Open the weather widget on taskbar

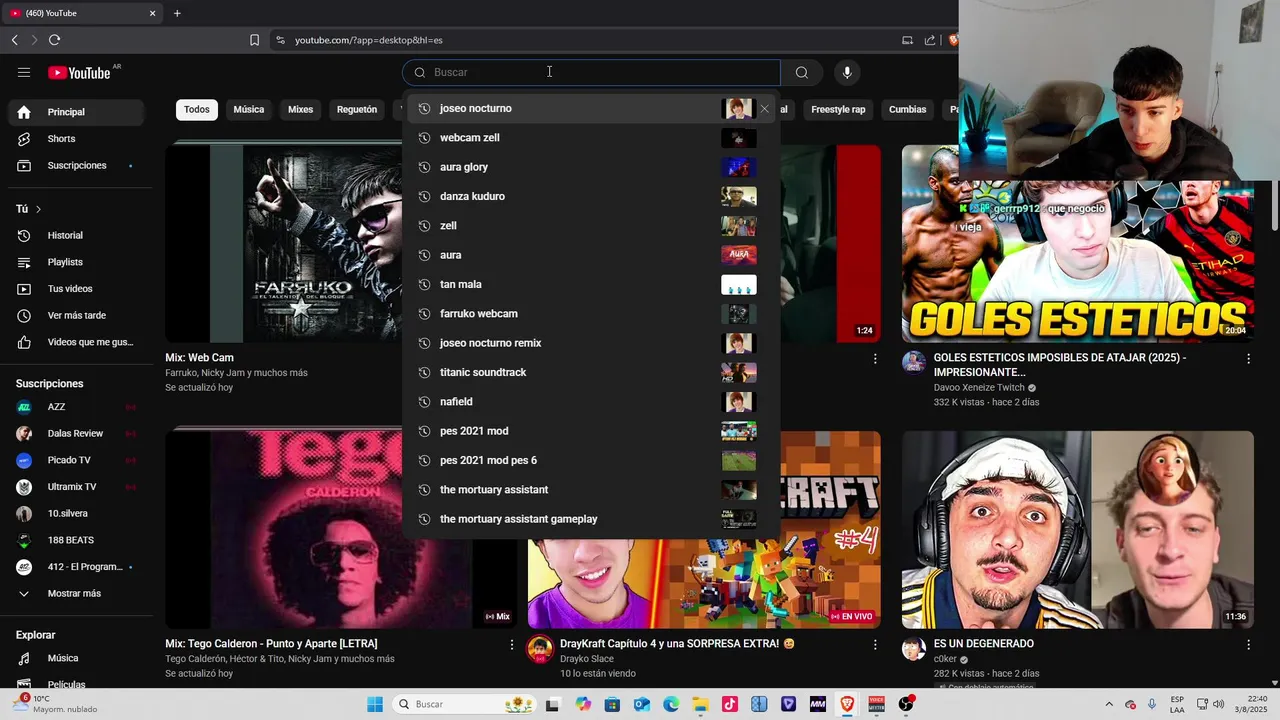55,704
